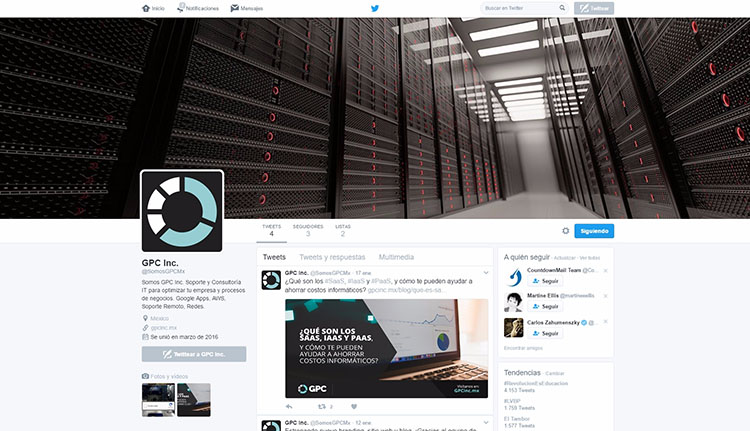Expand the 17 ene tweet options chevron
Image resolution: width=750 pixels, height=431 pixels.
pos(486,273)
